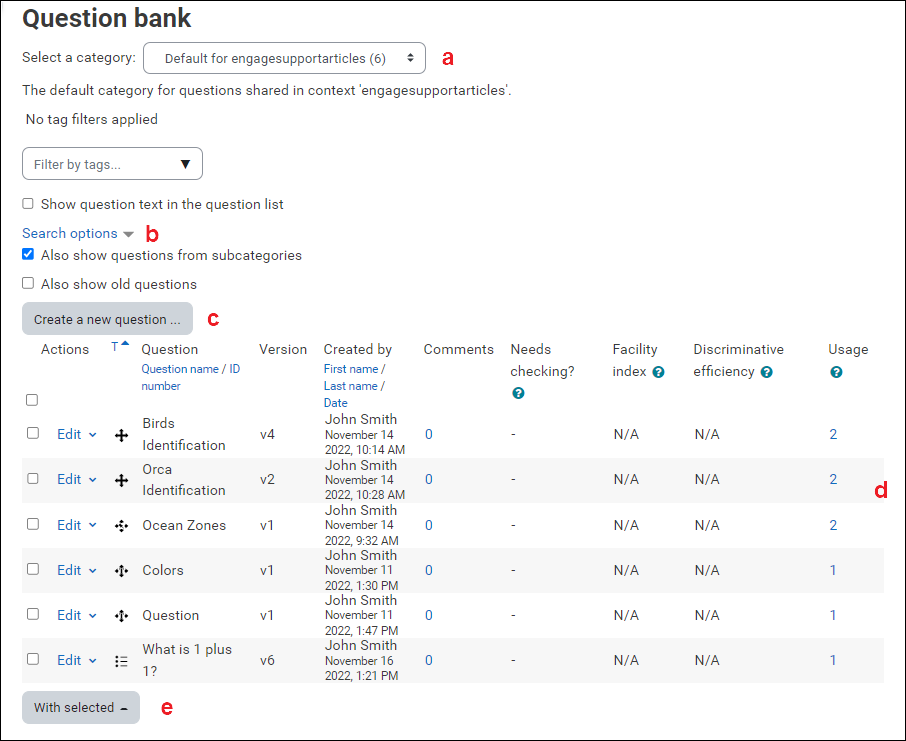The image size is (906, 741).
Task: Uncheck Also show questions from subcategories
Action: pyautogui.click(x=28, y=254)
